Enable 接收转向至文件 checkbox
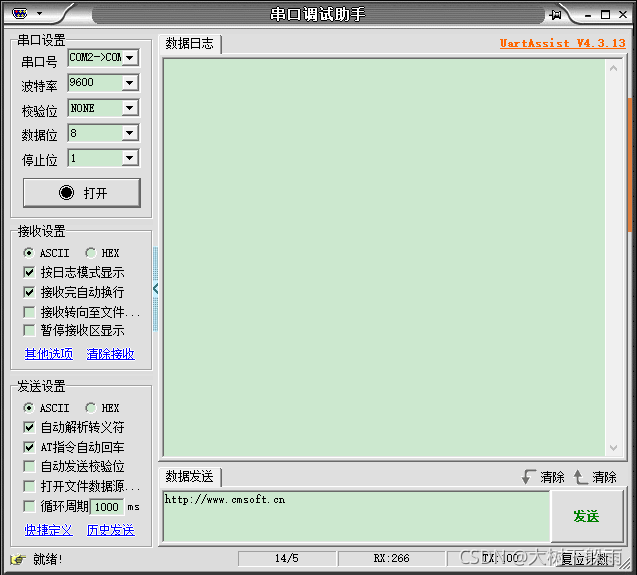The height and width of the screenshot is (575, 637). pyautogui.click(x=29, y=312)
